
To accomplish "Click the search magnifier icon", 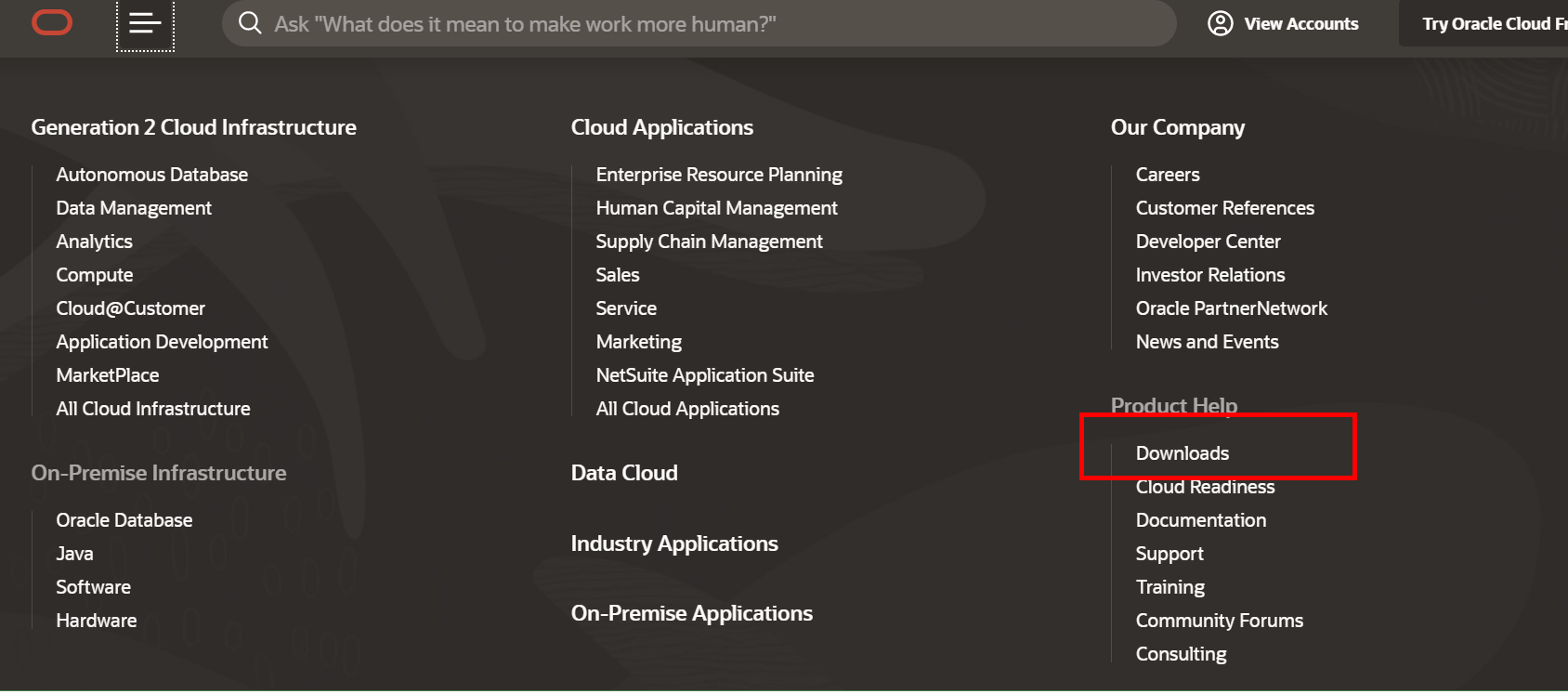I will pyautogui.click(x=250, y=23).
